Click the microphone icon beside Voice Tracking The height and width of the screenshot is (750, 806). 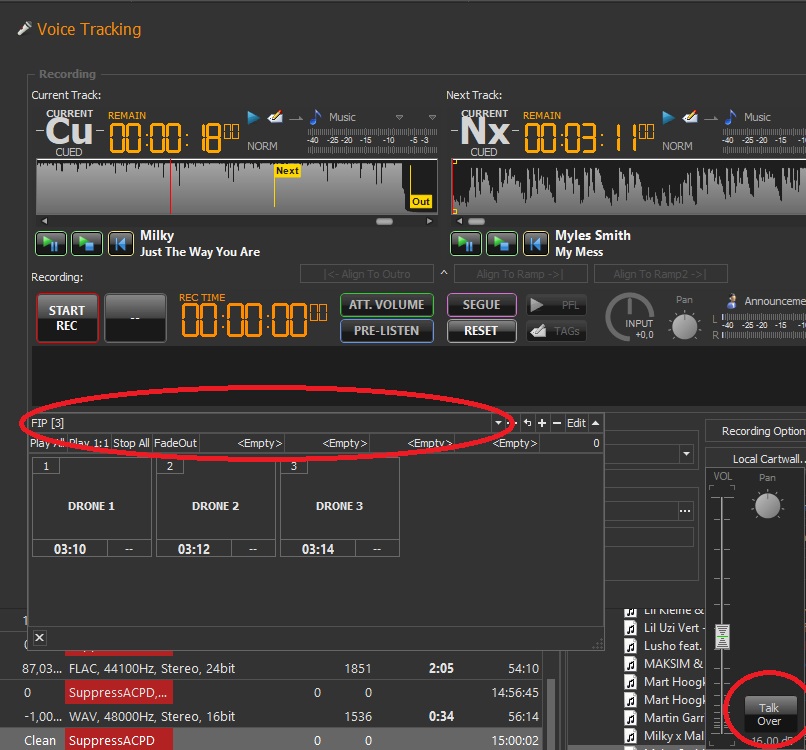pos(24,29)
